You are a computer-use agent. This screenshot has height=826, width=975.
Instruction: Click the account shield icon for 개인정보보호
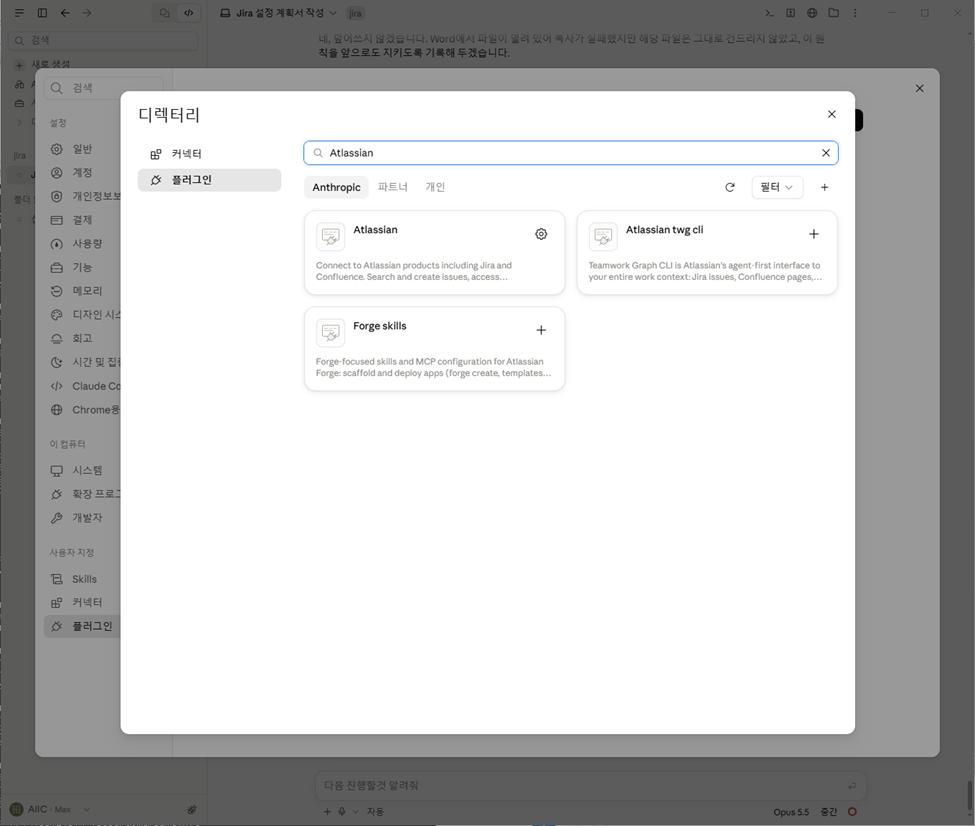[57, 196]
